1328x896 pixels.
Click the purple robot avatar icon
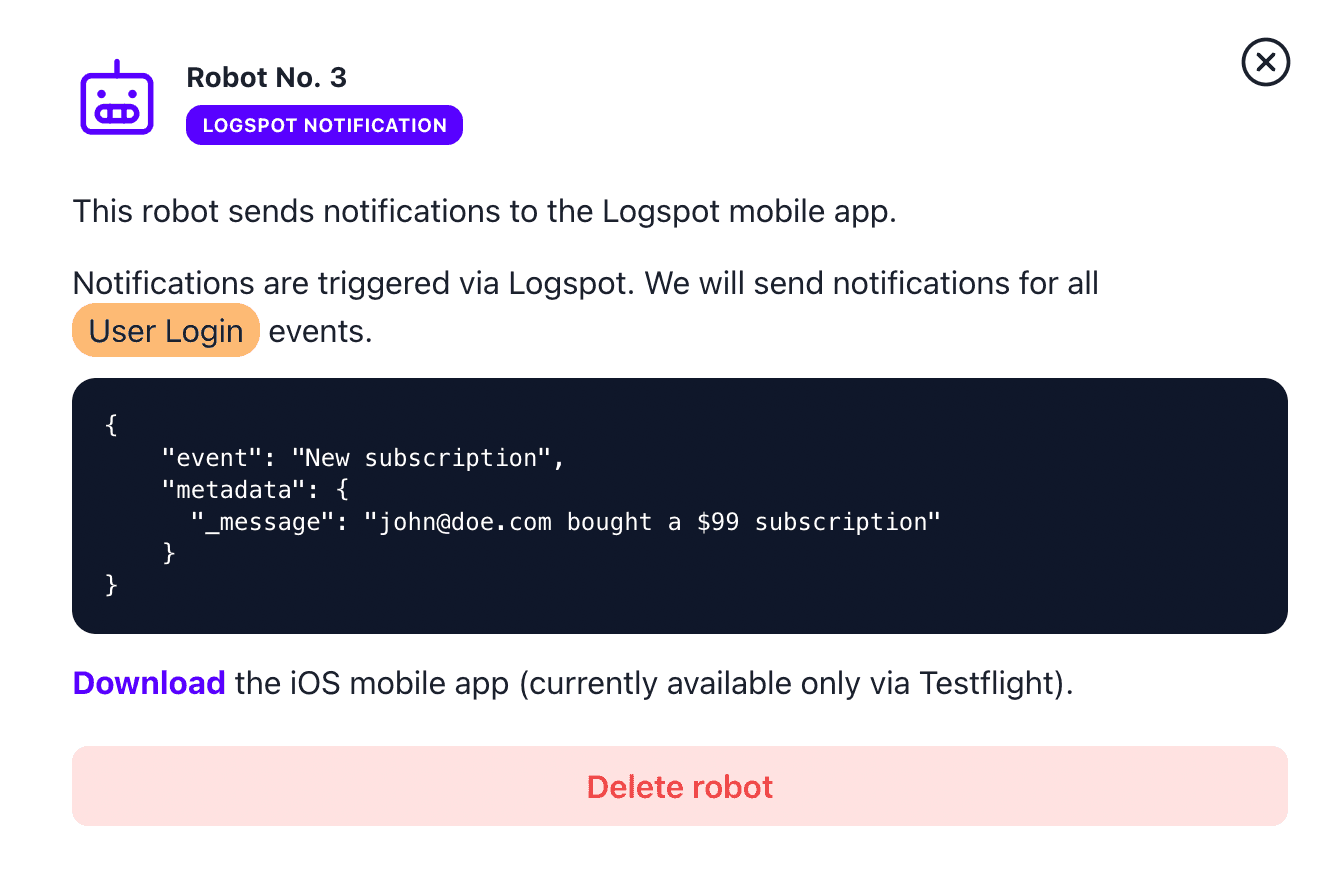pos(117,98)
